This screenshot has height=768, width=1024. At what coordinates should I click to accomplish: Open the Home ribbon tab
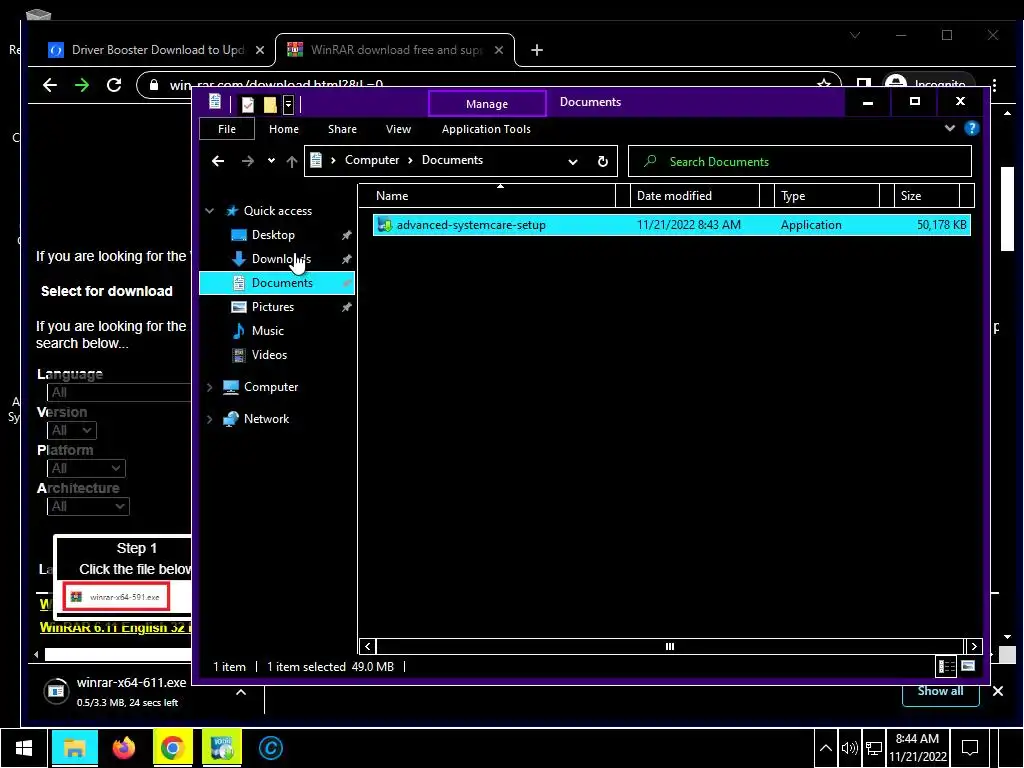(283, 129)
